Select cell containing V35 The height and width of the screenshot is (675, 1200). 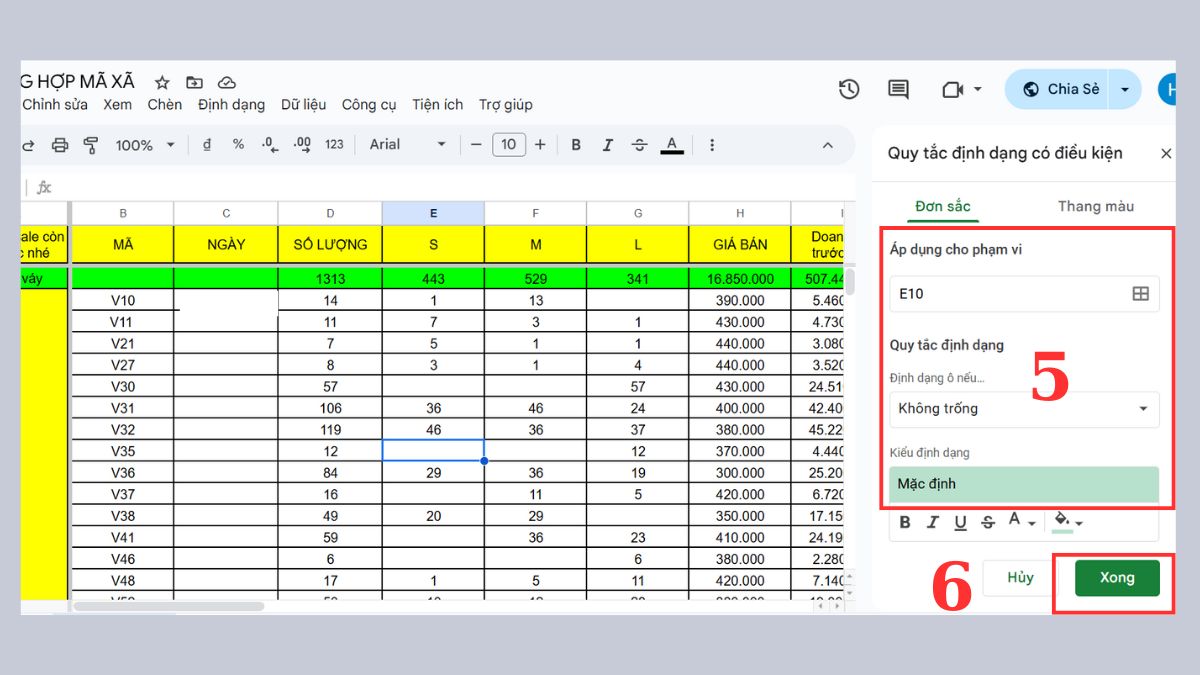point(123,451)
